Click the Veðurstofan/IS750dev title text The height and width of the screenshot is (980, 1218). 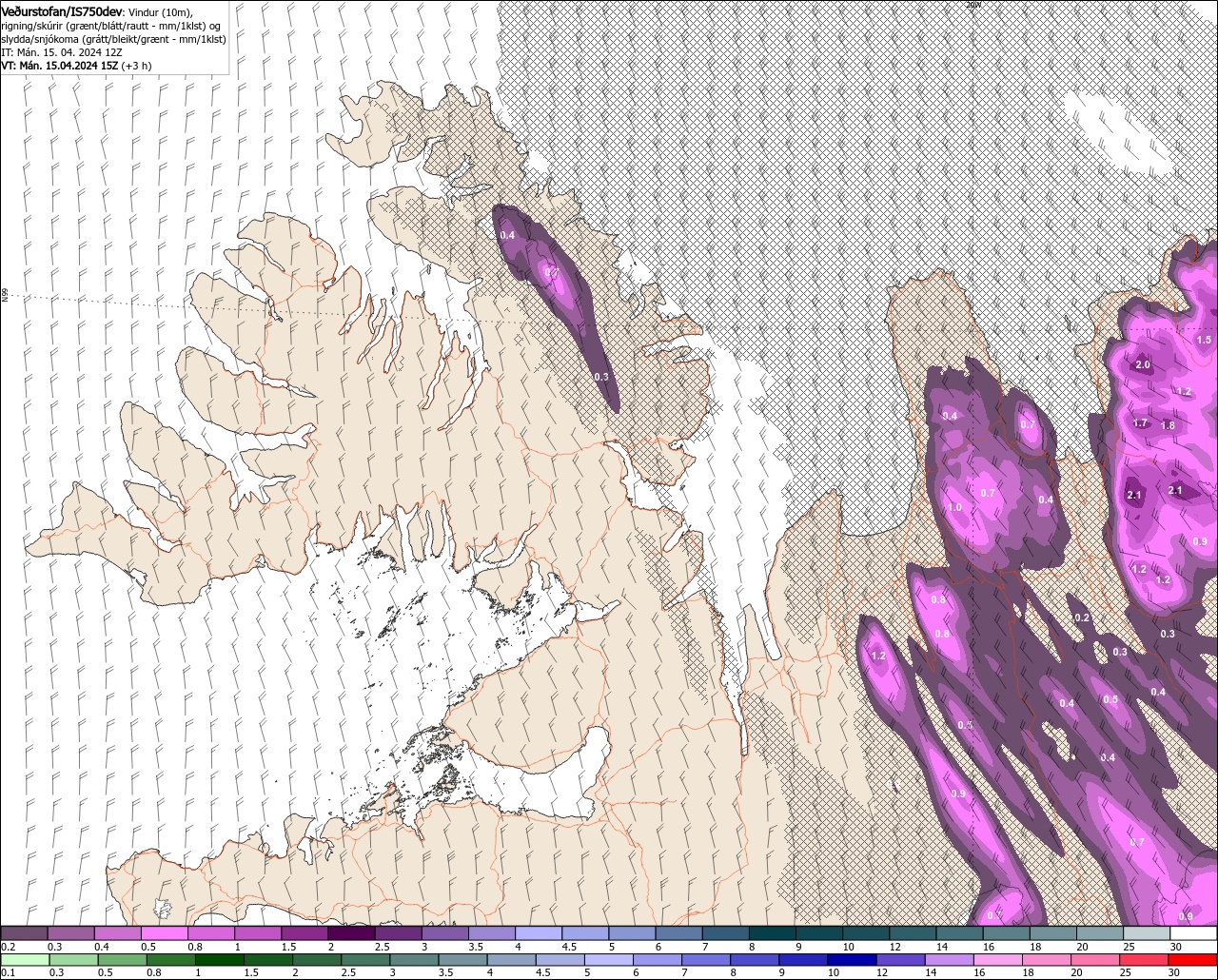(62, 10)
